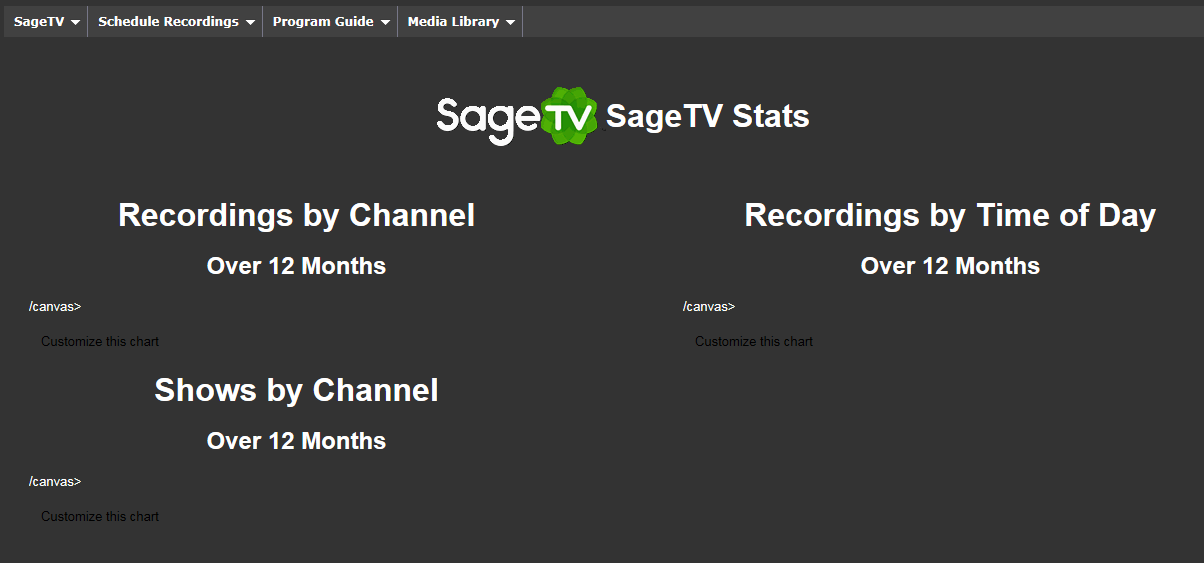Click the Recordings by Time of Day heading
Screen dimensions: 1204x563
(950, 215)
